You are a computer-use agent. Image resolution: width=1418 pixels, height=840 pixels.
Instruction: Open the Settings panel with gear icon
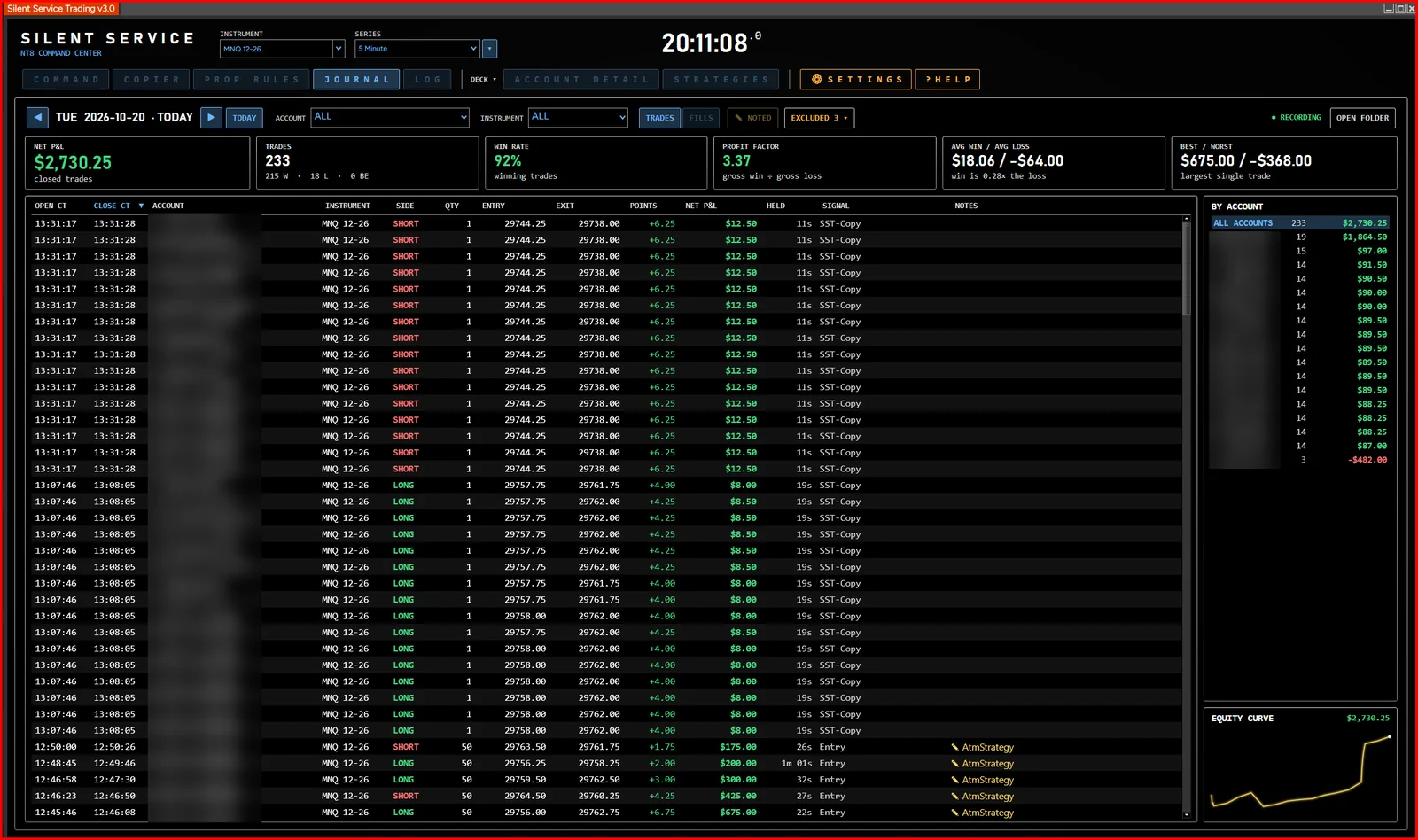pos(856,80)
